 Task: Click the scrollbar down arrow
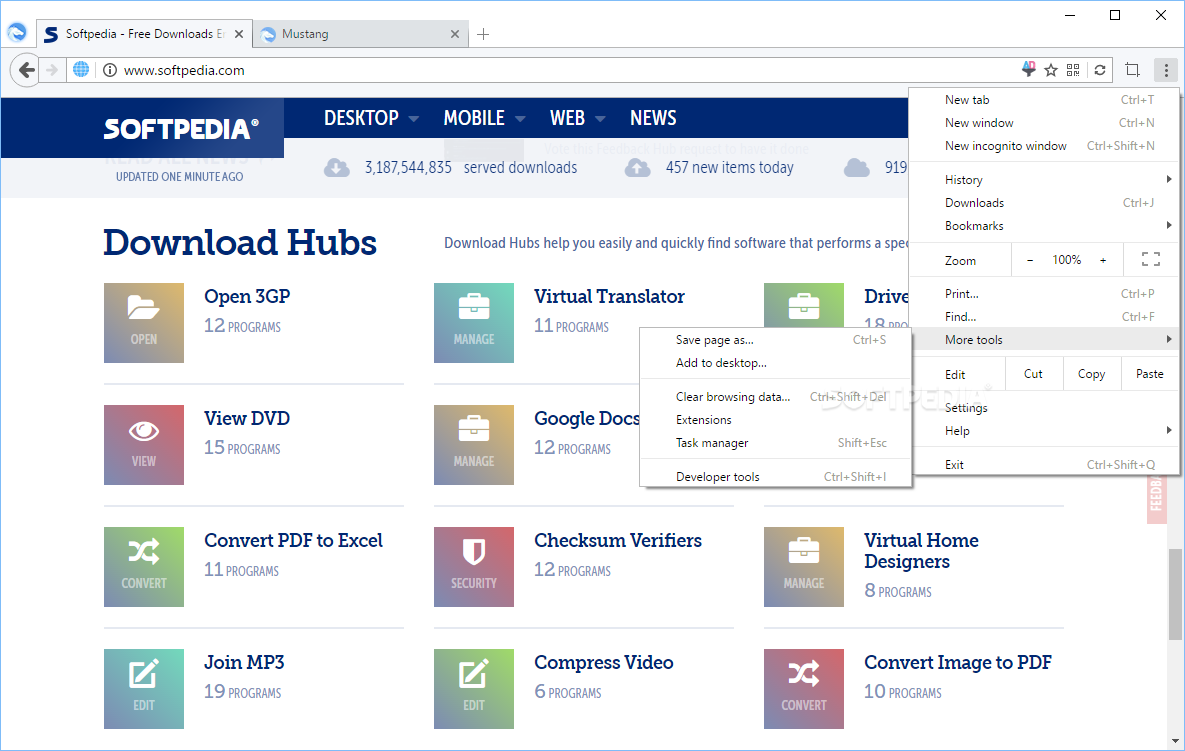[1175, 741]
